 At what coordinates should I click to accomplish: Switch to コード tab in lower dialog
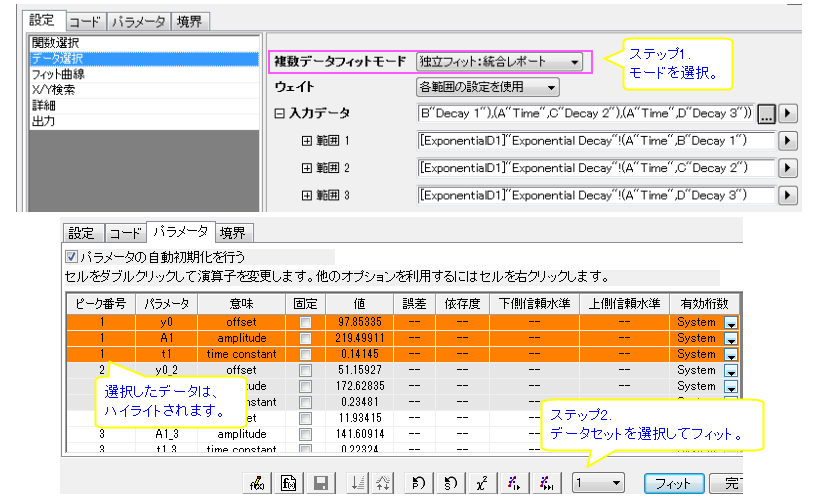pyautogui.click(x=125, y=233)
